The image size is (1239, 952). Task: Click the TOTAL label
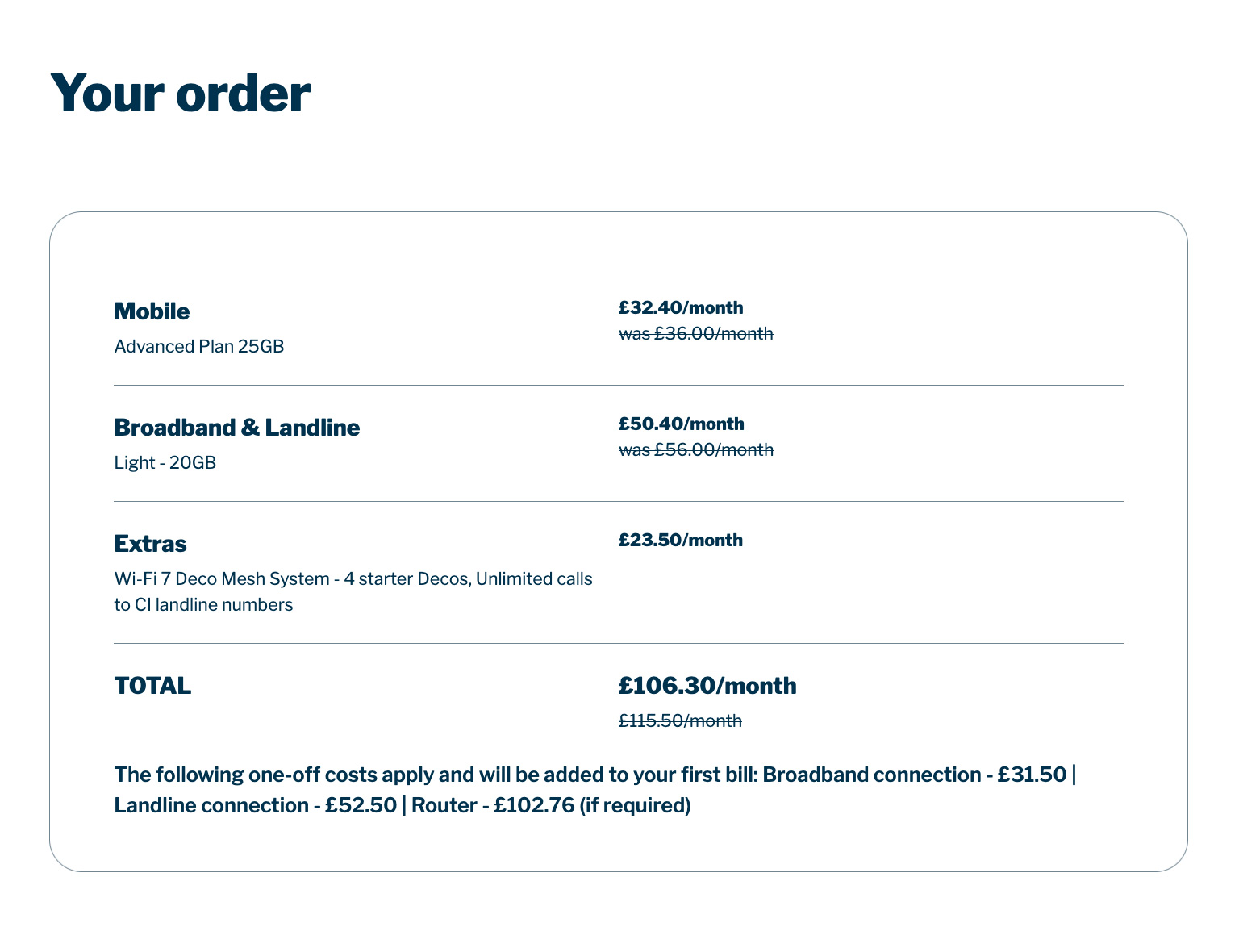(x=152, y=686)
